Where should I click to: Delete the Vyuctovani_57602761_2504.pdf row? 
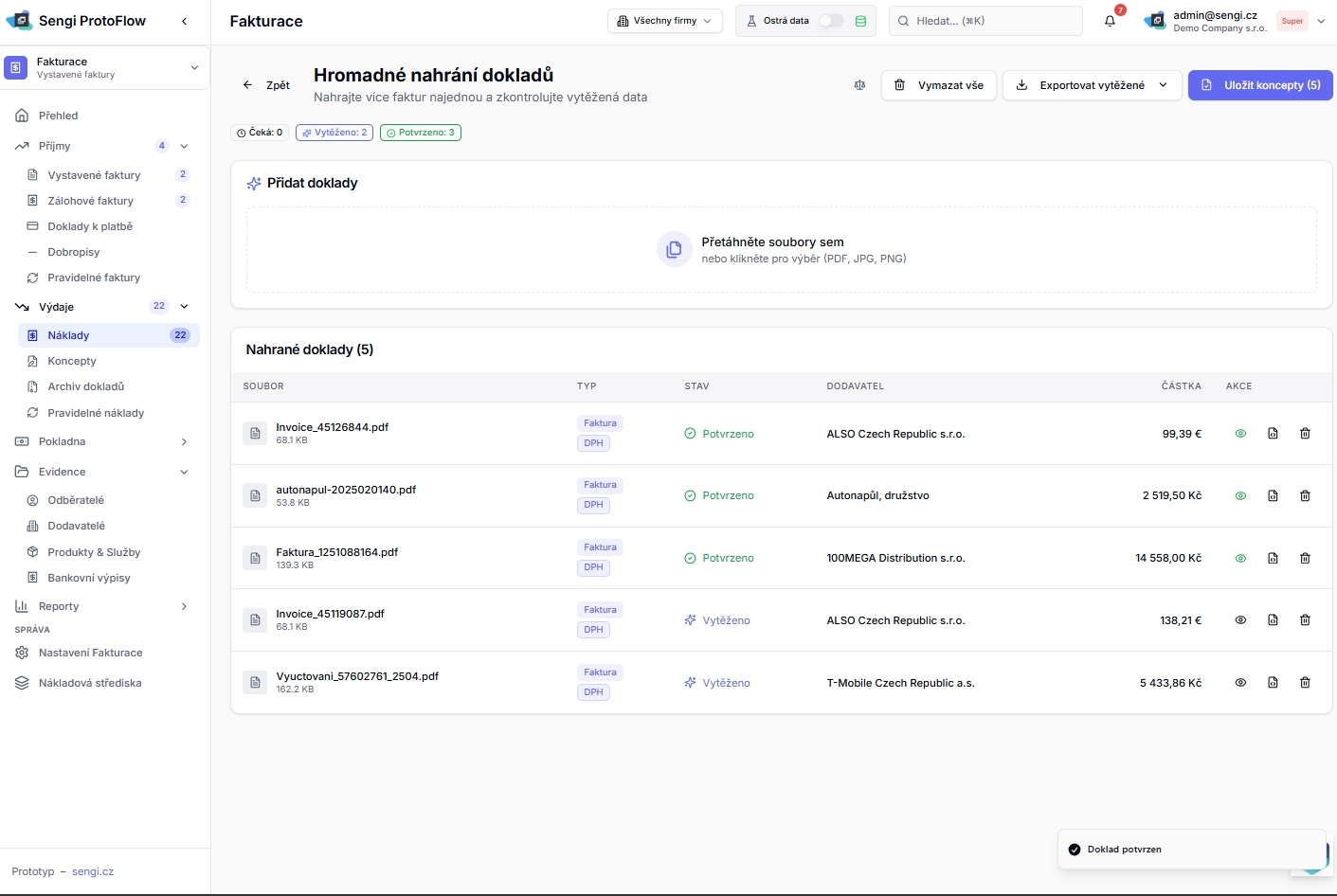(x=1305, y=683)
